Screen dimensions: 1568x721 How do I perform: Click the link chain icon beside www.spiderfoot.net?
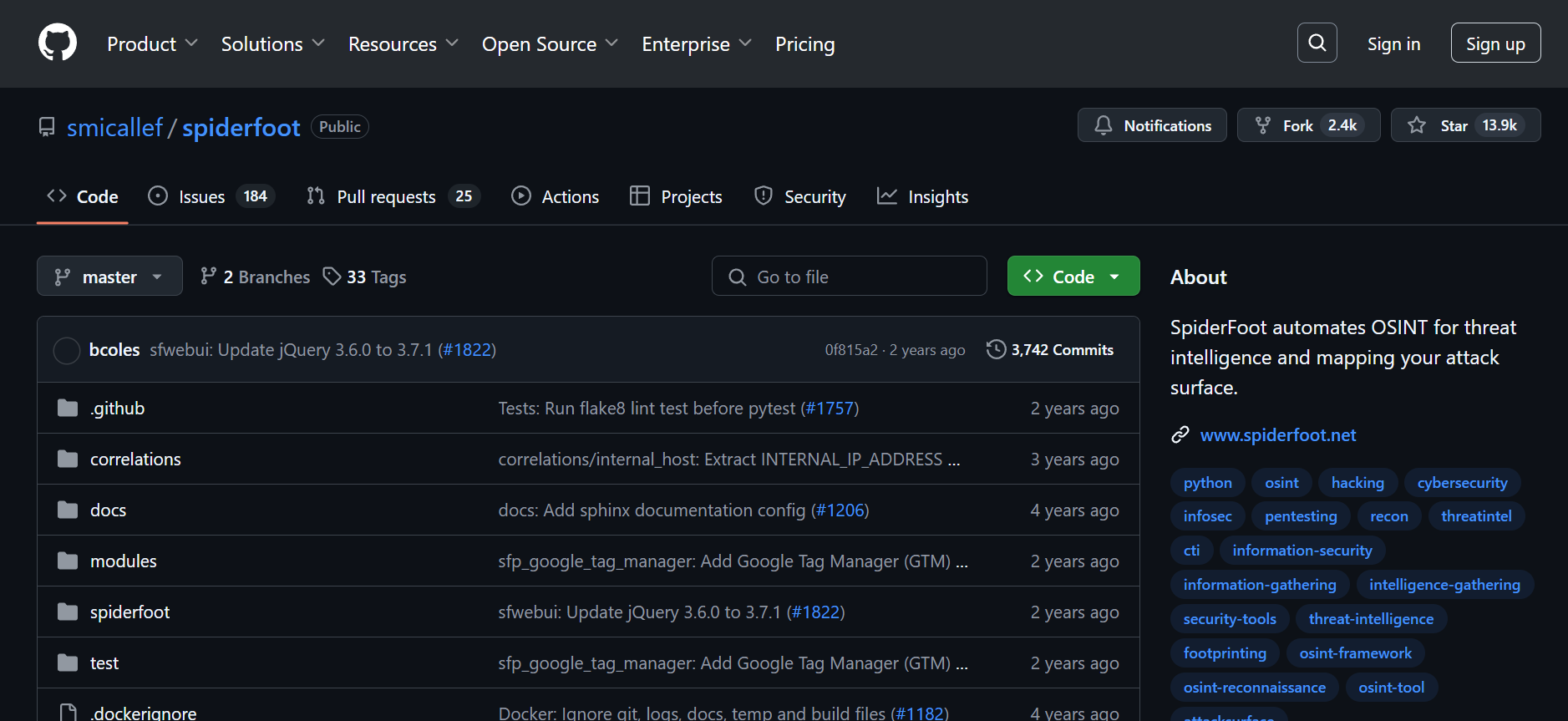1180,434
